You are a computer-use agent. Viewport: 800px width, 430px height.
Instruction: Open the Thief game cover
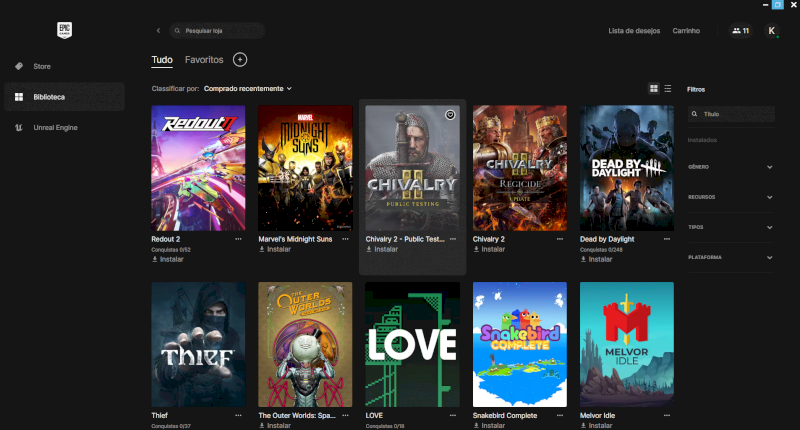point(198,344)
